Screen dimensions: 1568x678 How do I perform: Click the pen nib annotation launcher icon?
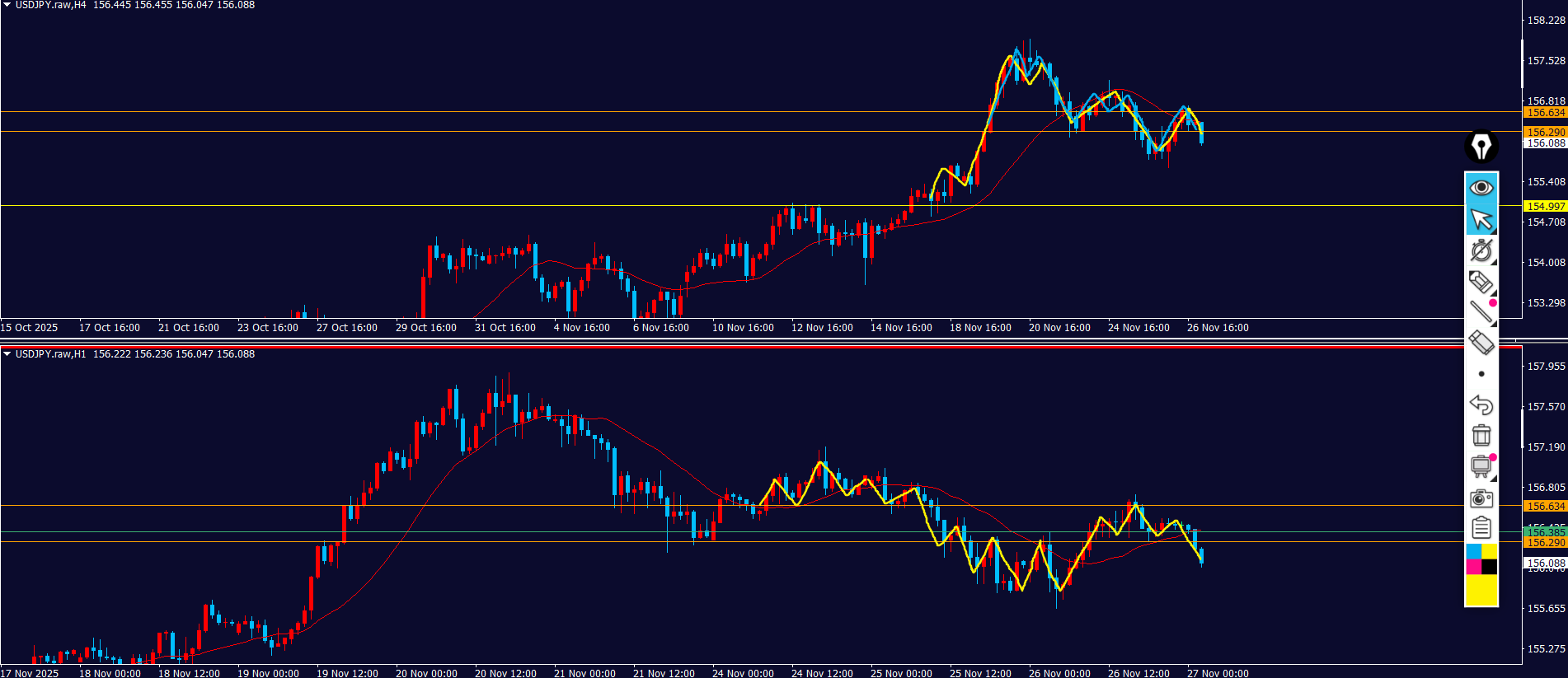pyautogui.click(x=1481, y=147)
